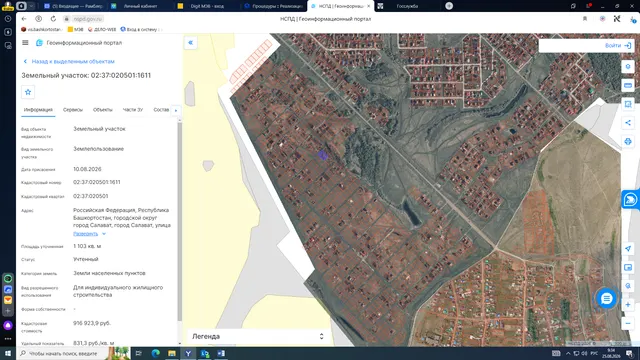
Task: Add the land parcel to favorites (star)
Action: click(28, 92)
